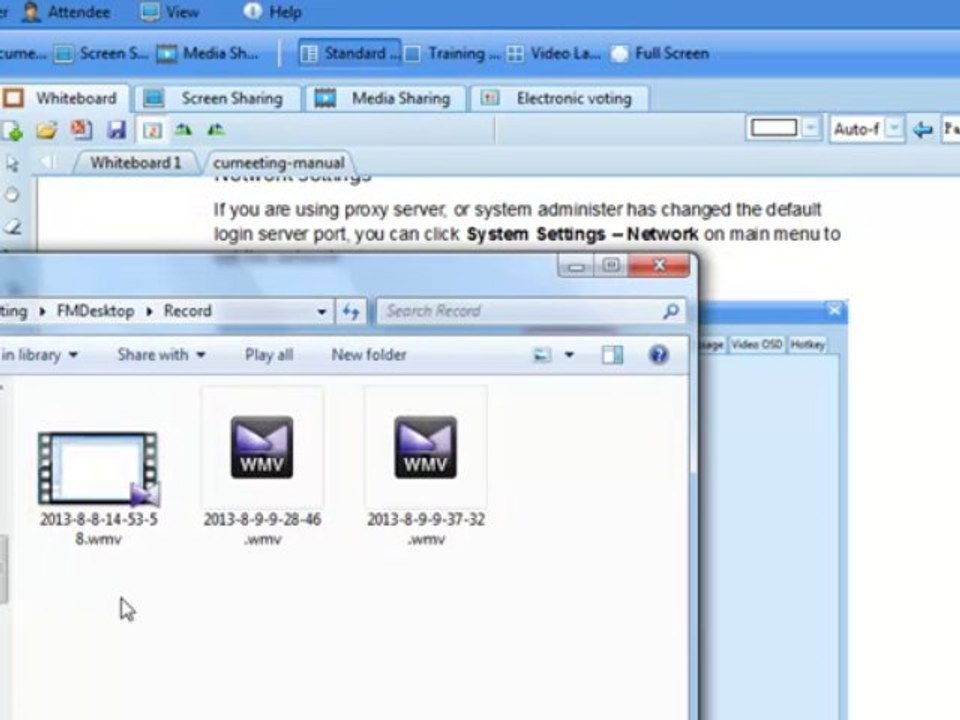Image resolution: width=960 pixels, height=720 pixels.
Task: Switch to Full Screen mode
Action: pos(660,54)
